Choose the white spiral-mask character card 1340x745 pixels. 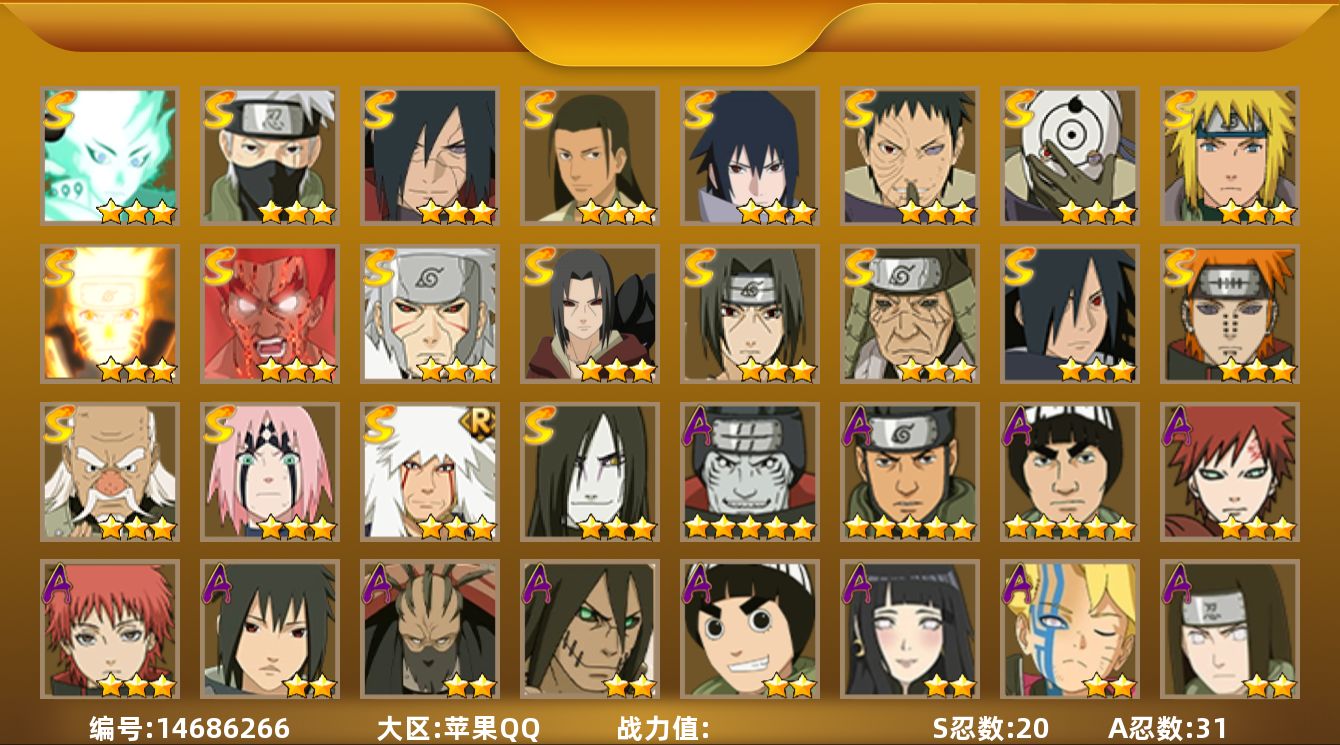(x=1070, y=156)
